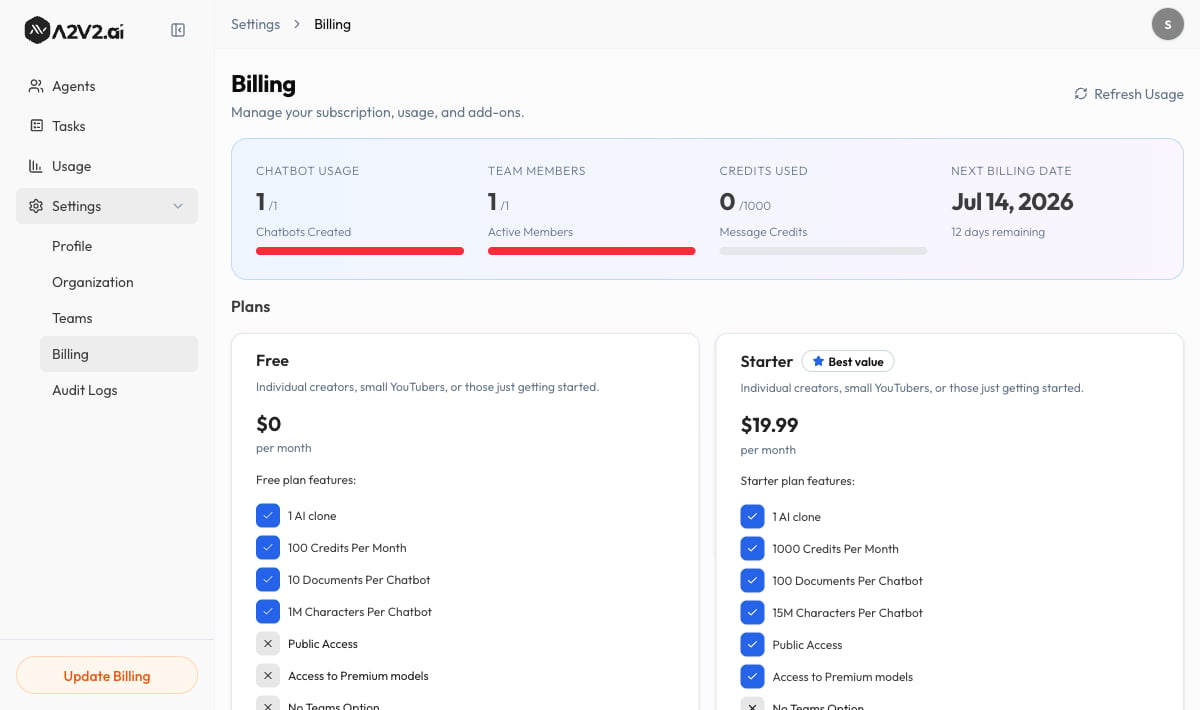
Task: Toggle Free plan 1 AI clone checkbox
Action: [x=268, y=516]
